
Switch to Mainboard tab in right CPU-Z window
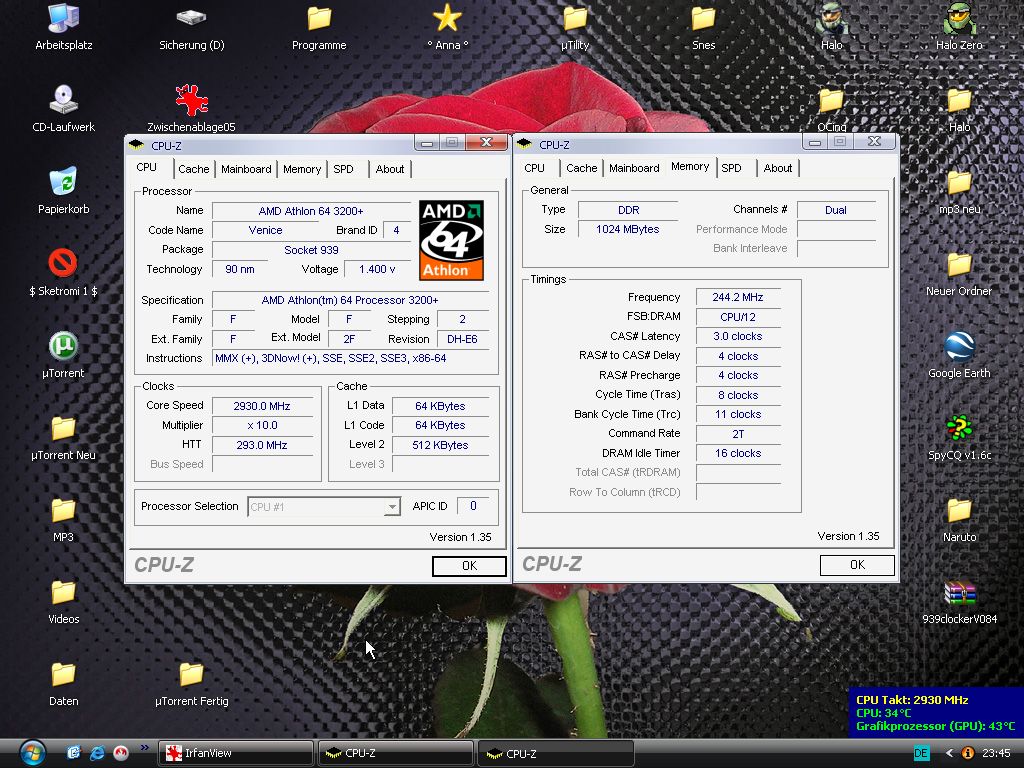tap(634, 168)
